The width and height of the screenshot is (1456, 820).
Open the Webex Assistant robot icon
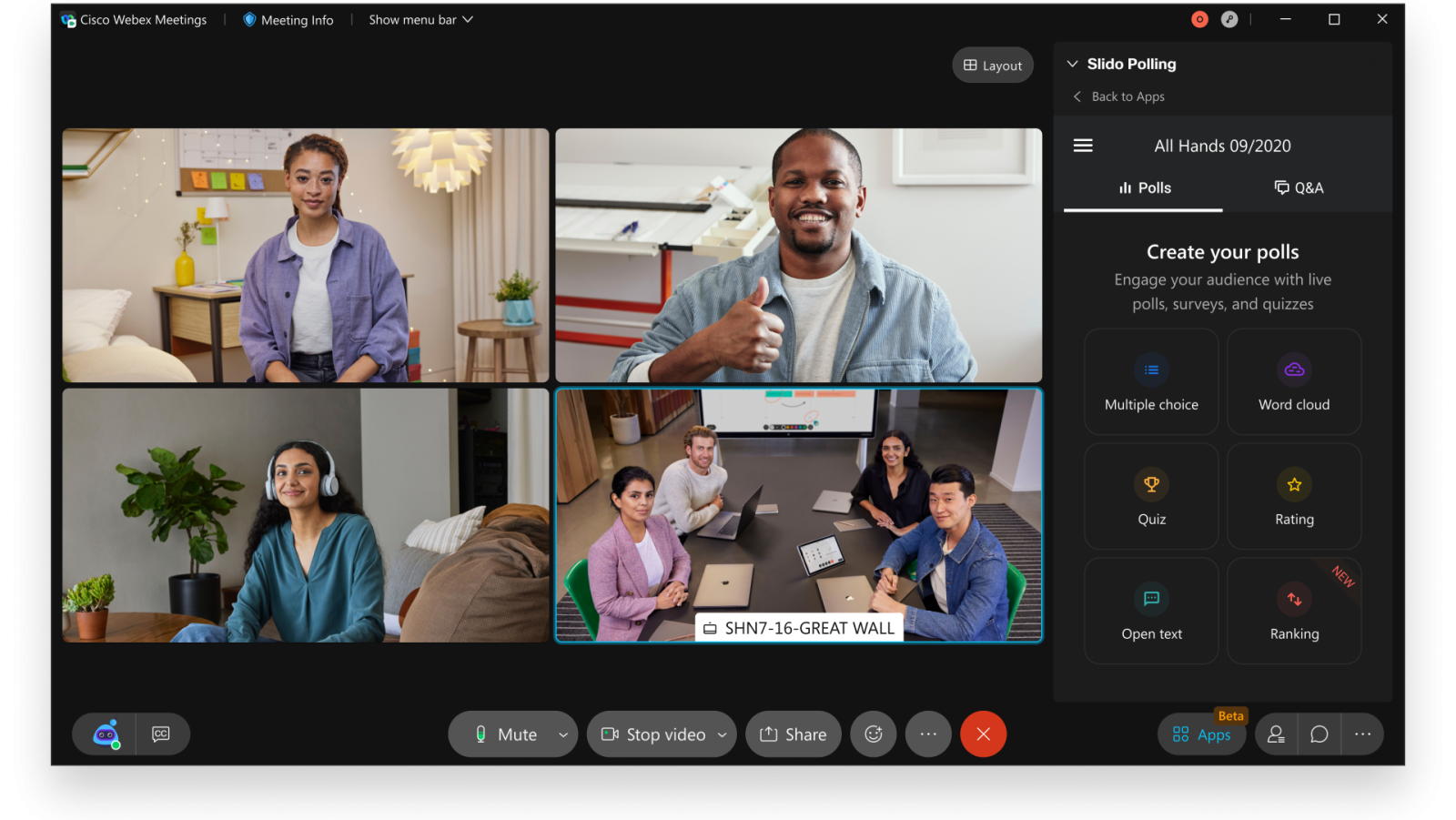click(x=106, y=734)
